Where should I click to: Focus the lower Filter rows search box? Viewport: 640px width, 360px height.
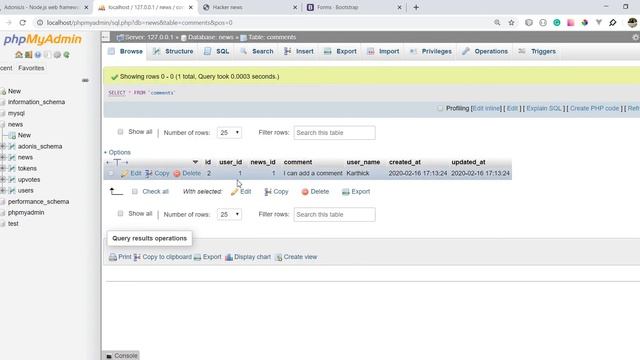pos(334,214)
